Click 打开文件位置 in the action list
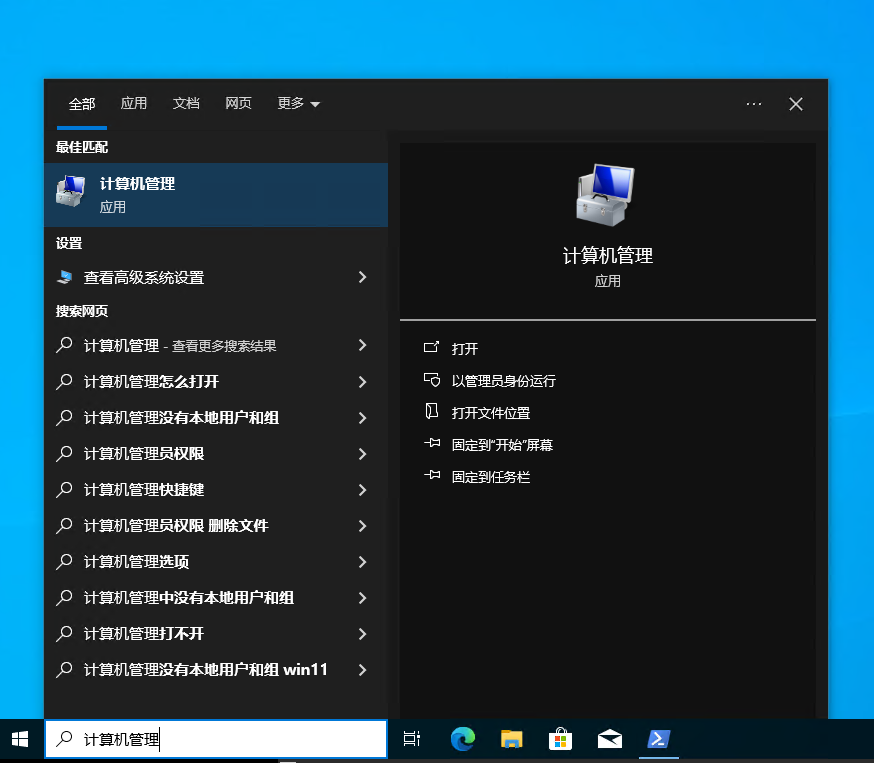This screenshot has width=874, height=763. click(490, 413)
